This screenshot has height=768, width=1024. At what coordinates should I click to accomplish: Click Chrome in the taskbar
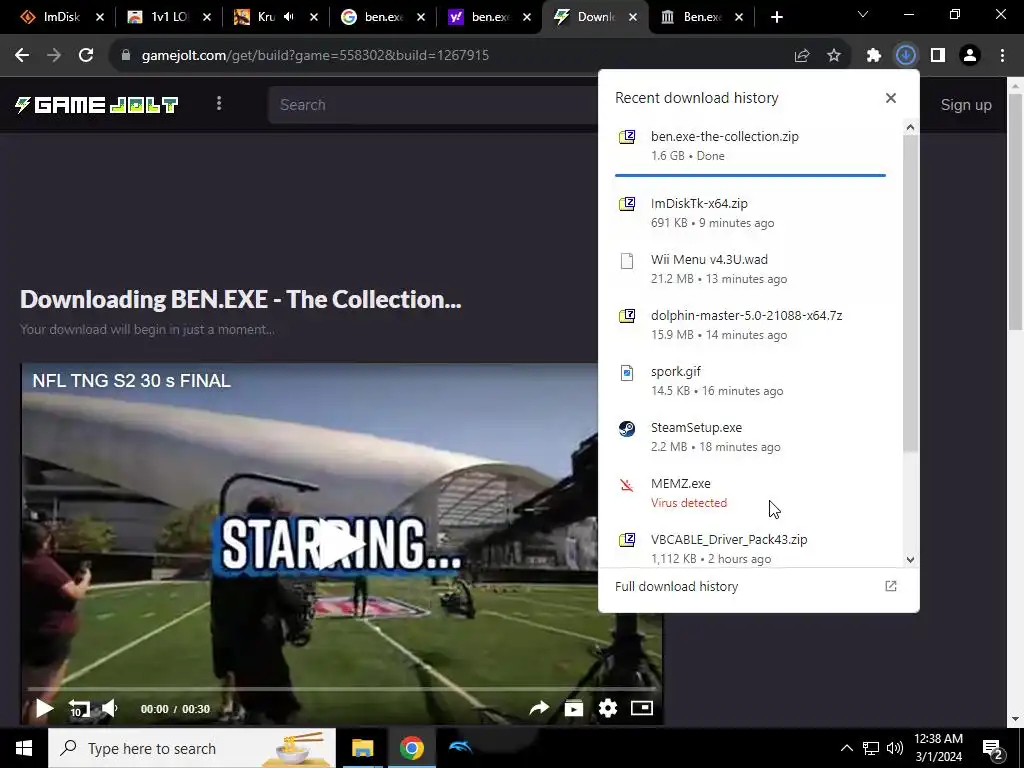click(x=411, y=748)
